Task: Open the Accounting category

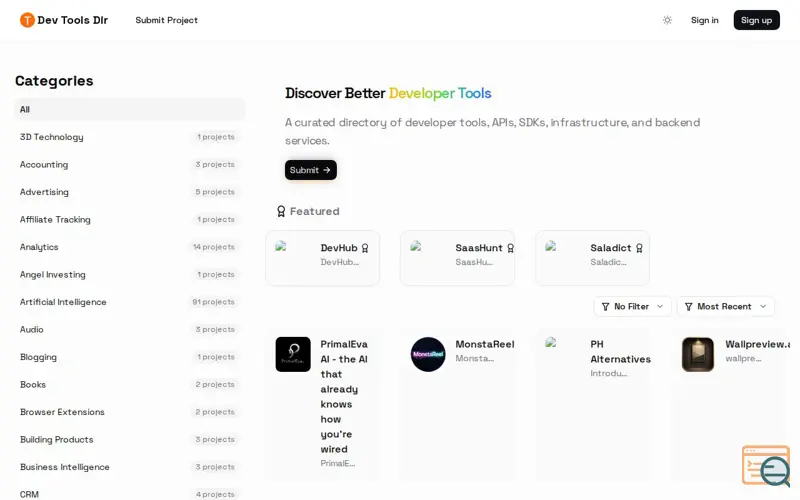Action: (130, 164)
